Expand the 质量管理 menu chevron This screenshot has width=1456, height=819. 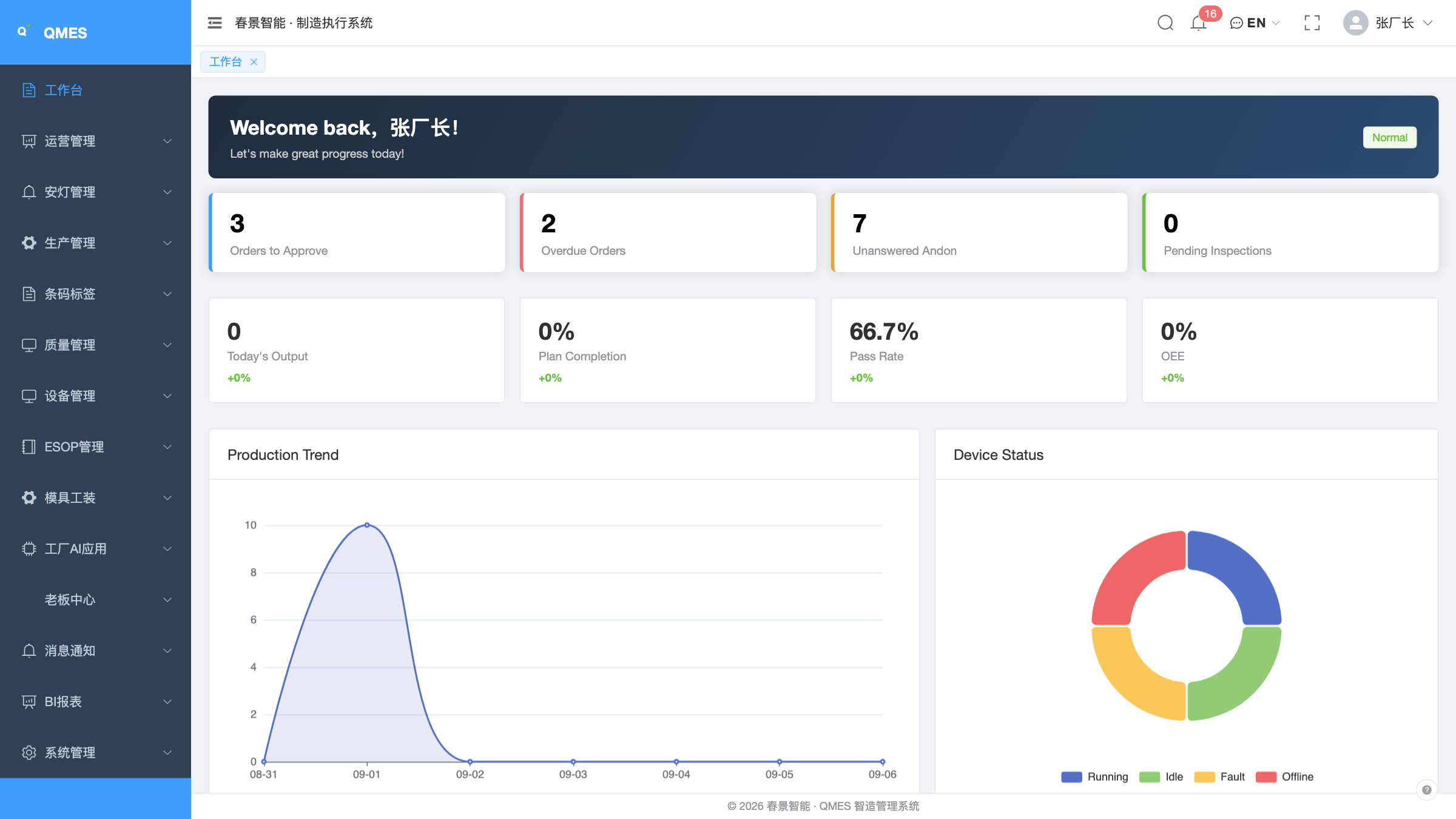click(x=167, y=345)
